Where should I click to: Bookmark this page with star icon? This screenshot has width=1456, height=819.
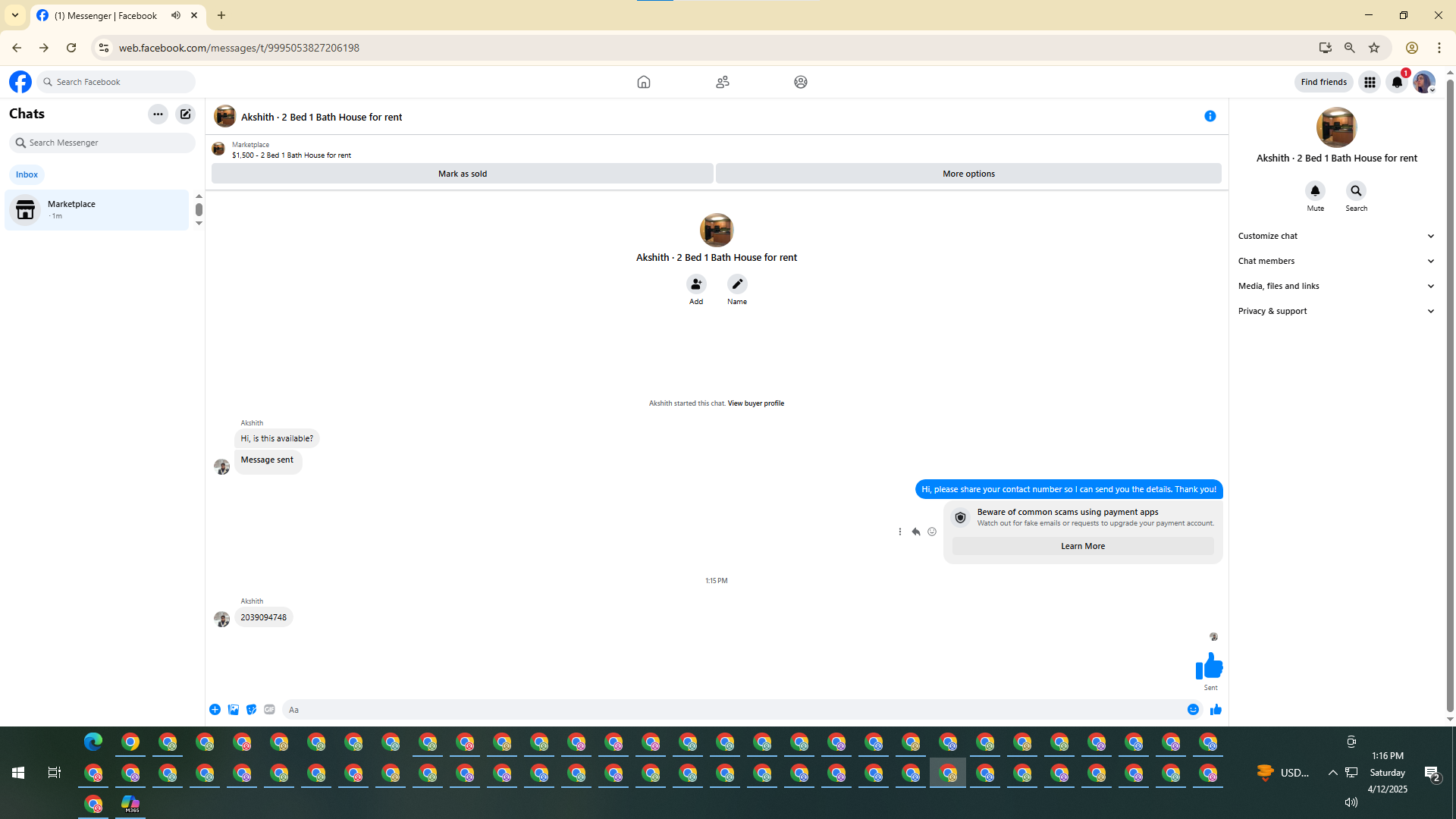click(1374, 48)
